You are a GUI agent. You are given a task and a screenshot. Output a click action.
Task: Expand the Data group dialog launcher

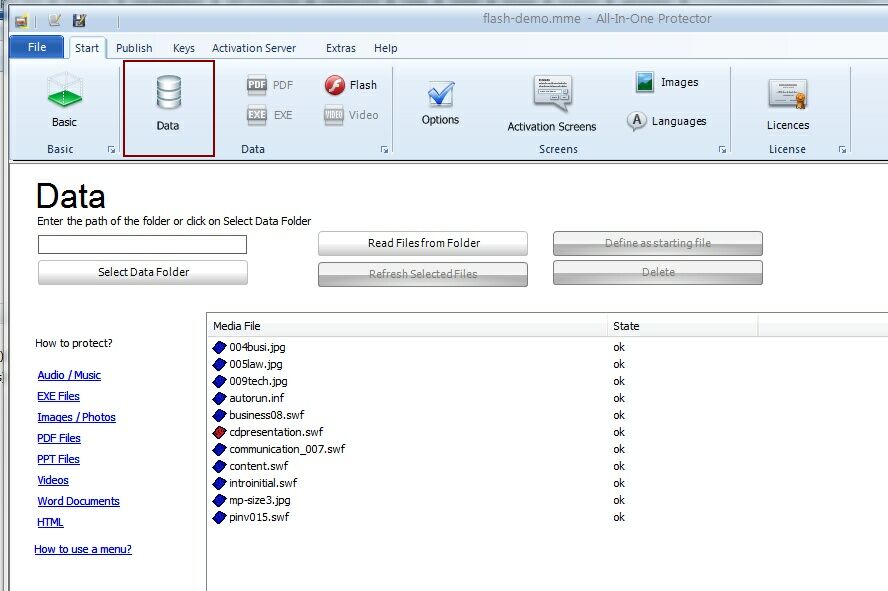(x=383, y=150)
